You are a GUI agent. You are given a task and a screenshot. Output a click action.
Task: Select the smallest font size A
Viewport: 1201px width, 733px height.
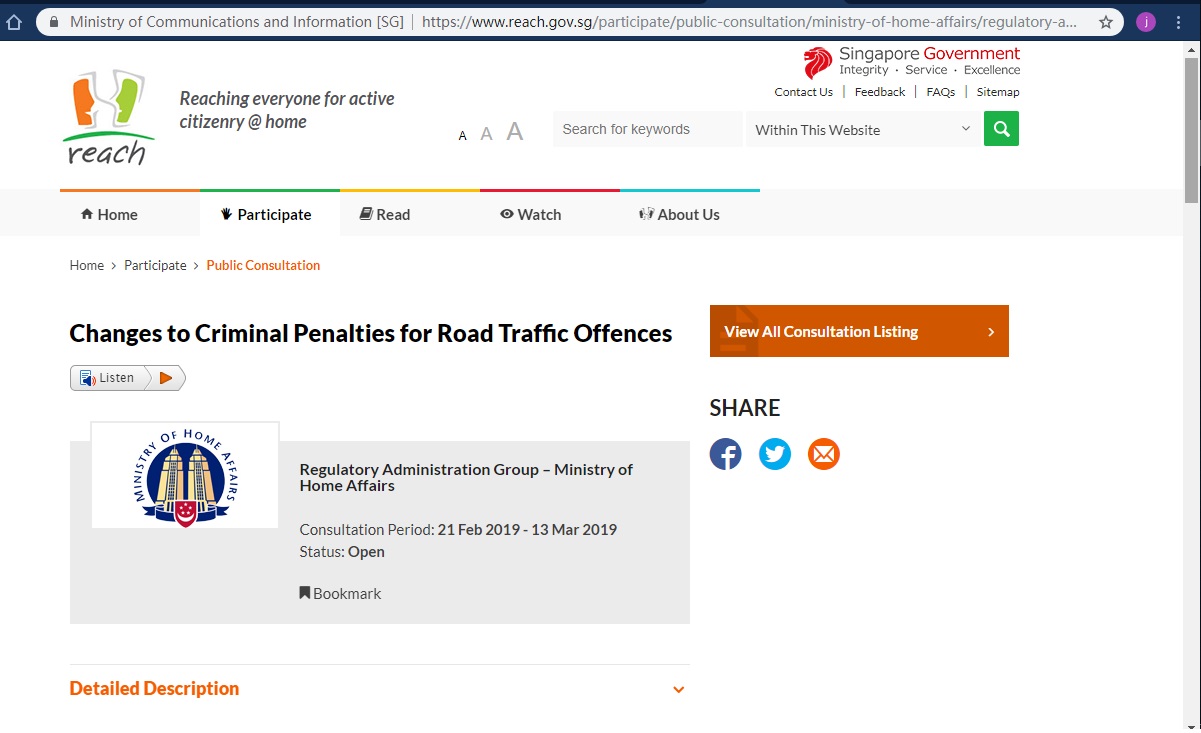tap(463, 136)
